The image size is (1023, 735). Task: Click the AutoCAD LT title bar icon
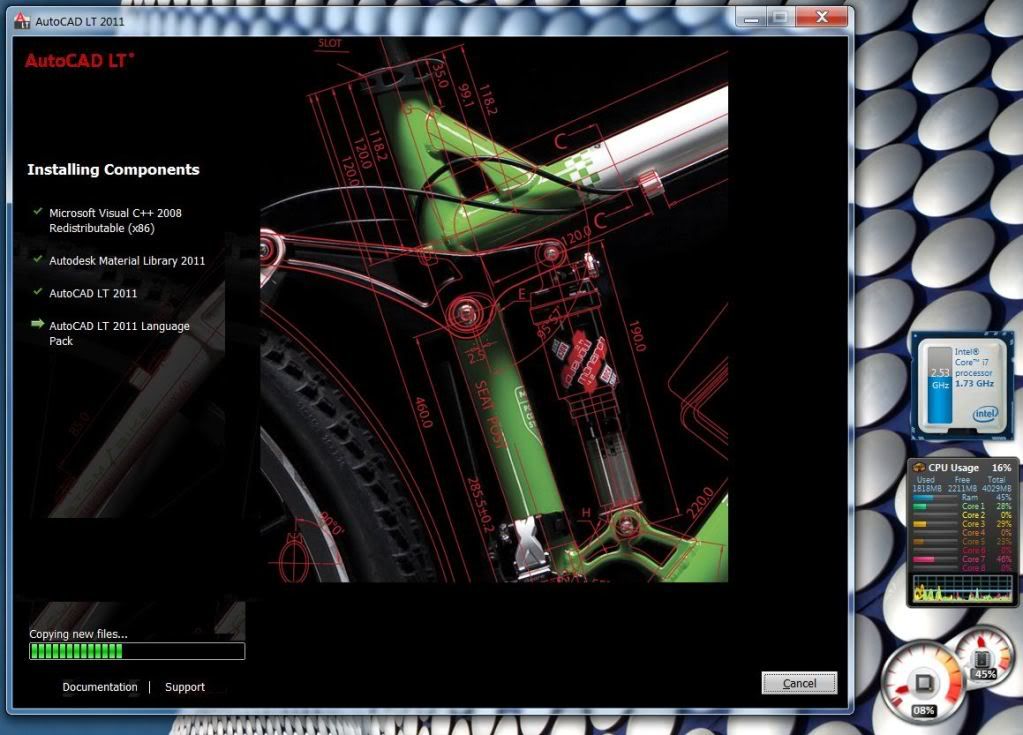coord(22,21)
